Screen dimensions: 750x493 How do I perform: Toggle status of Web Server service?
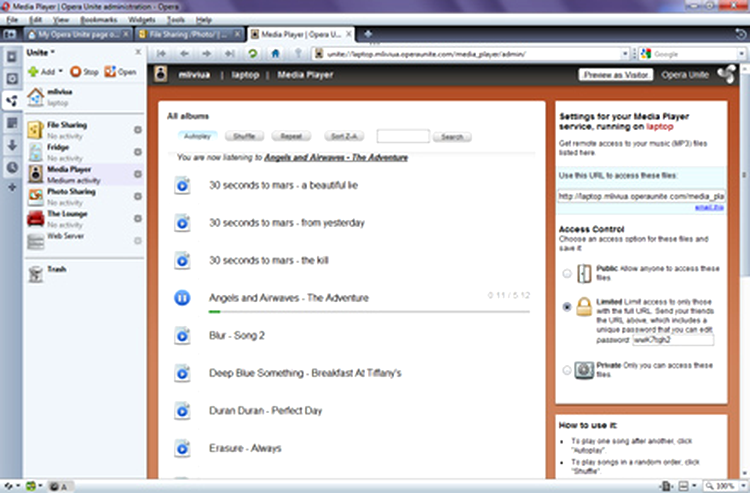(x=138, y=241)
